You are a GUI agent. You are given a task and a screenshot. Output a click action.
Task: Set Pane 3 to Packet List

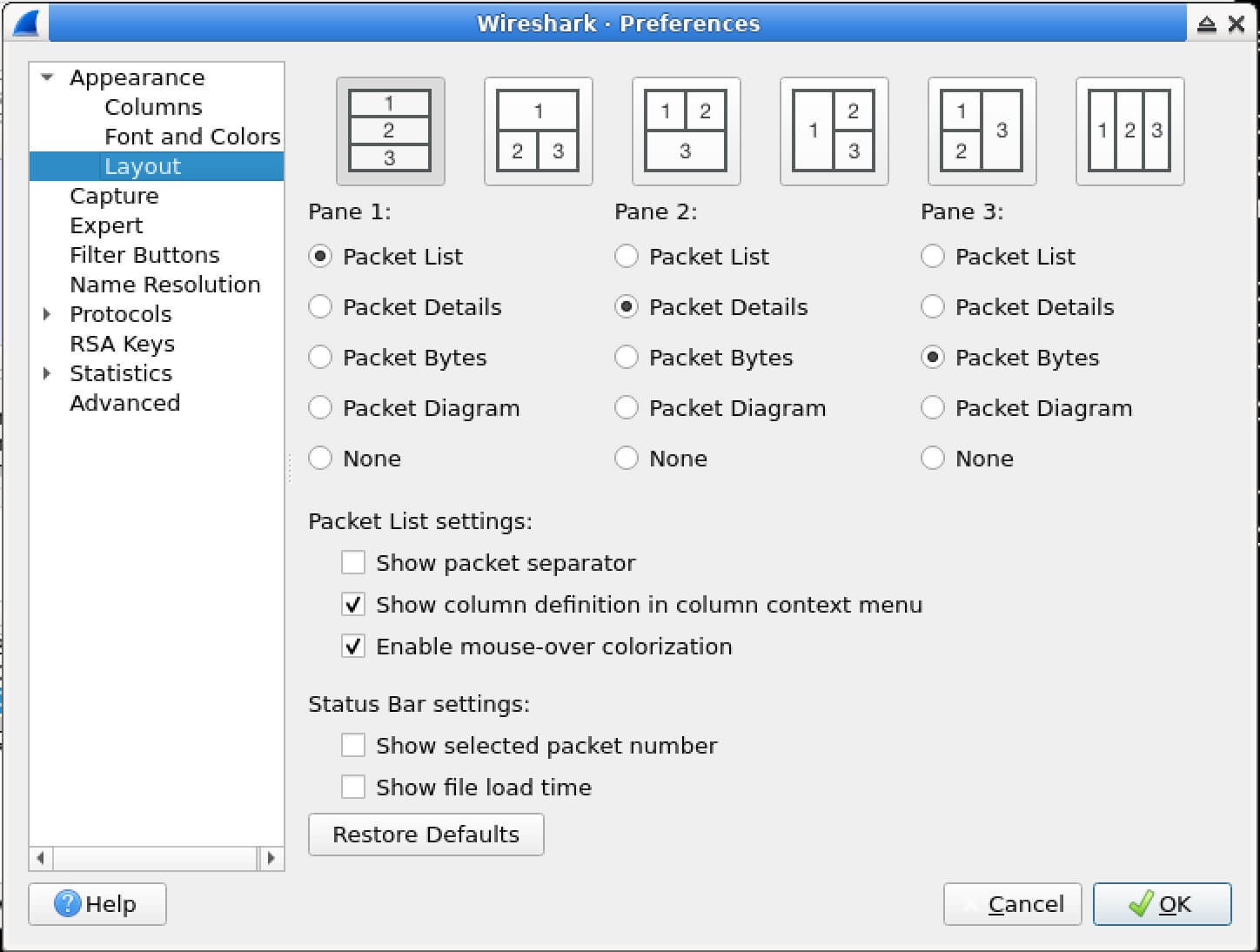click(x=999, y=257)
